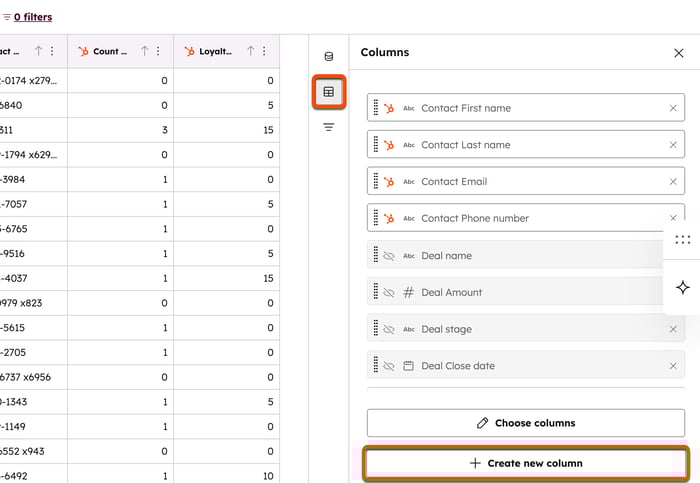Open first truncated column options menu
Viewport: 700px width, 483px height.
[x=52, y=51]
